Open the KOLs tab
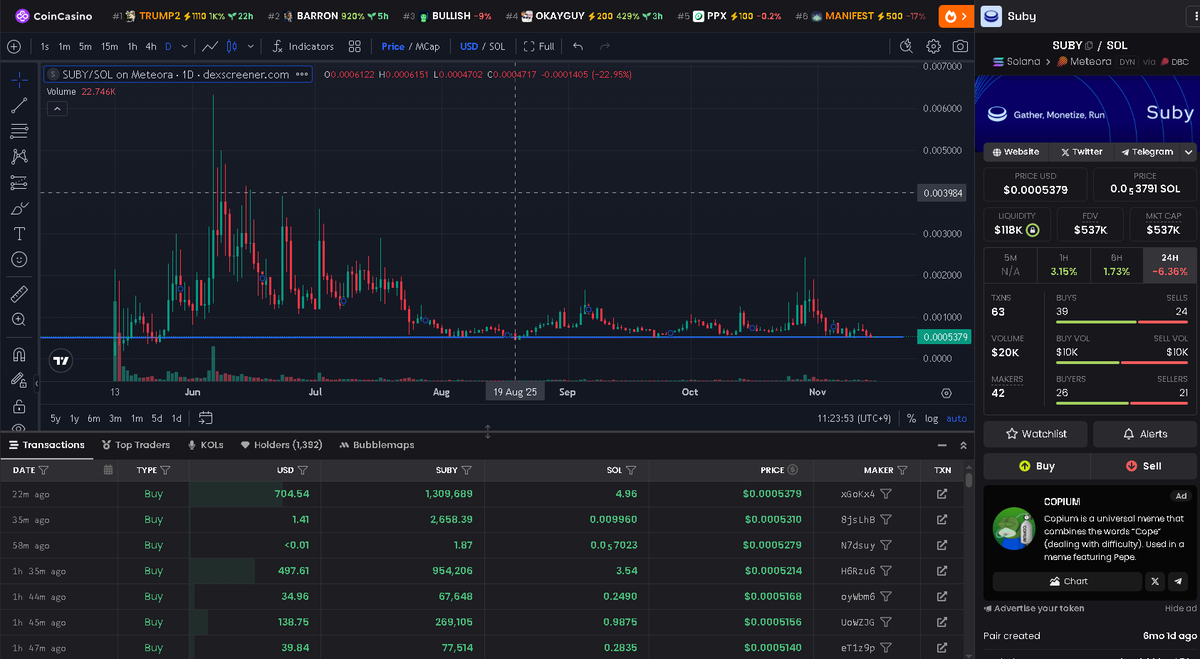The image size is (1200, 659). [205, 445]
